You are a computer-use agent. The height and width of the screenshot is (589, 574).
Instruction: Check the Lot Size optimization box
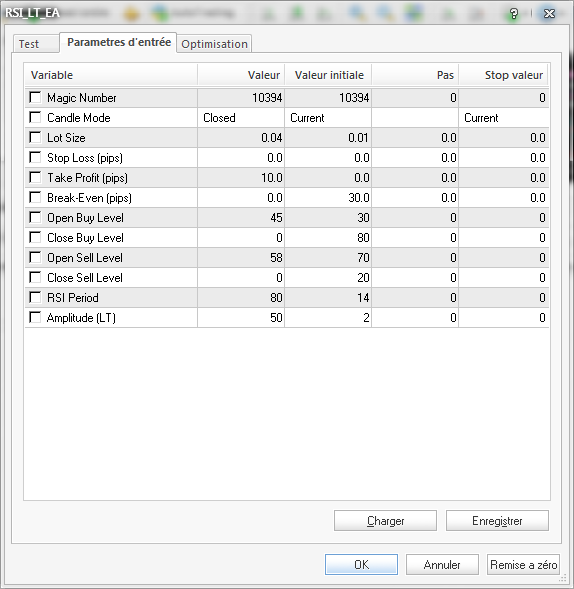click(35, 137)
